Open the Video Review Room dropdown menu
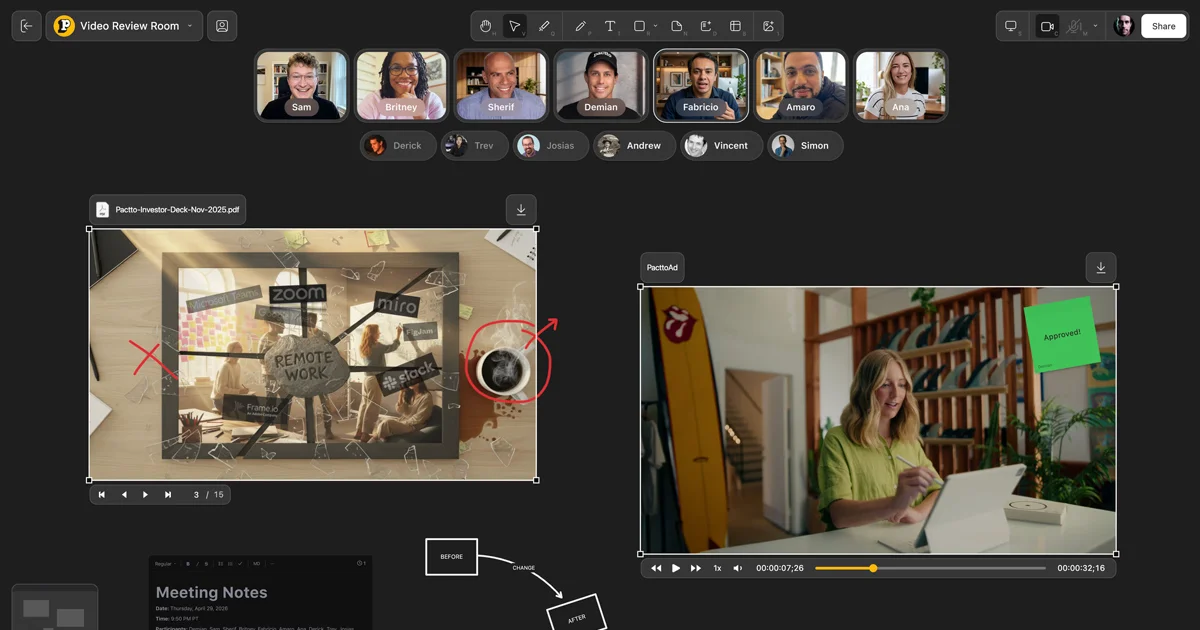Image resolution: width=1200 pixels, height=630 pixels. coord(124,26)
